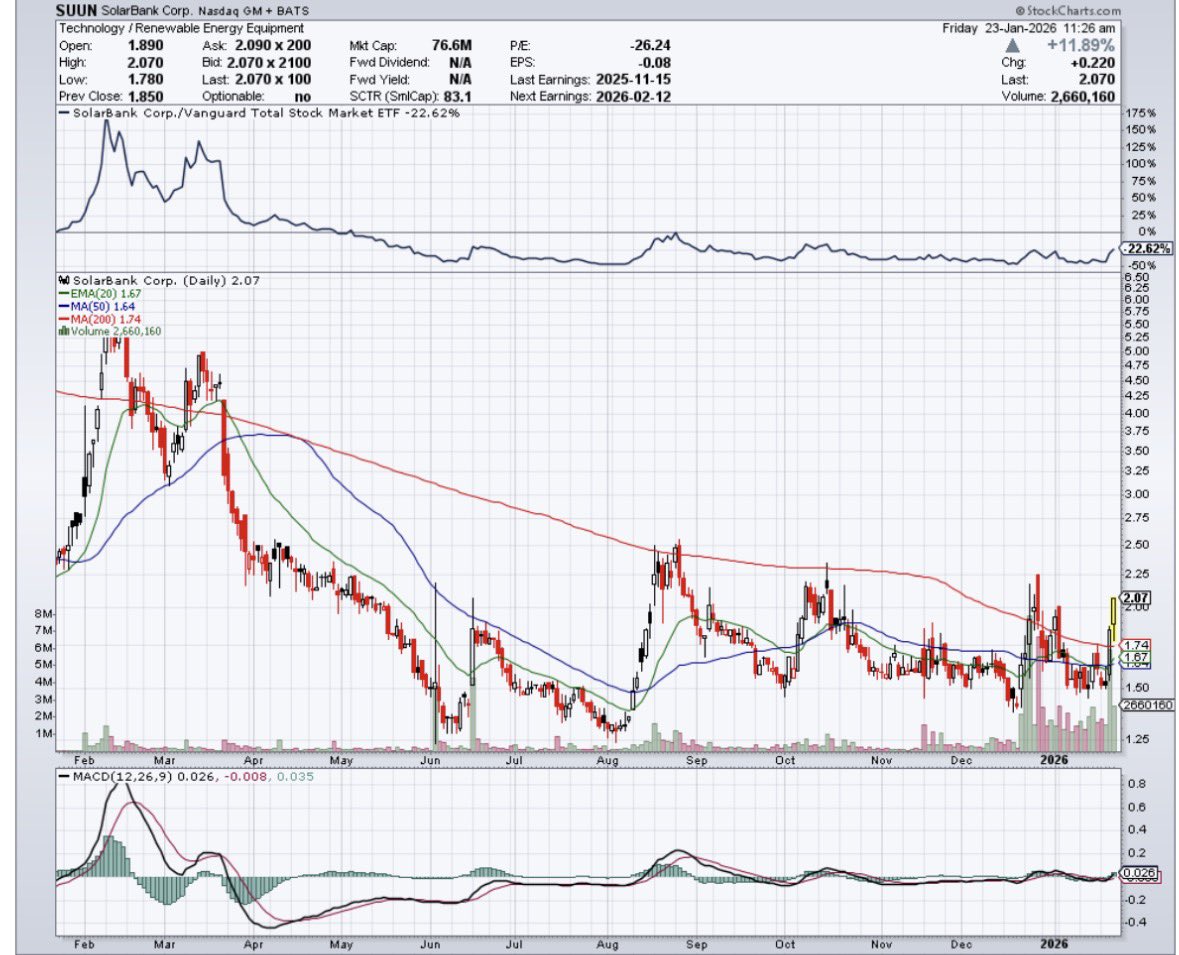
Task: Click the header Volume value 2,660,160
Action: 1082,96
